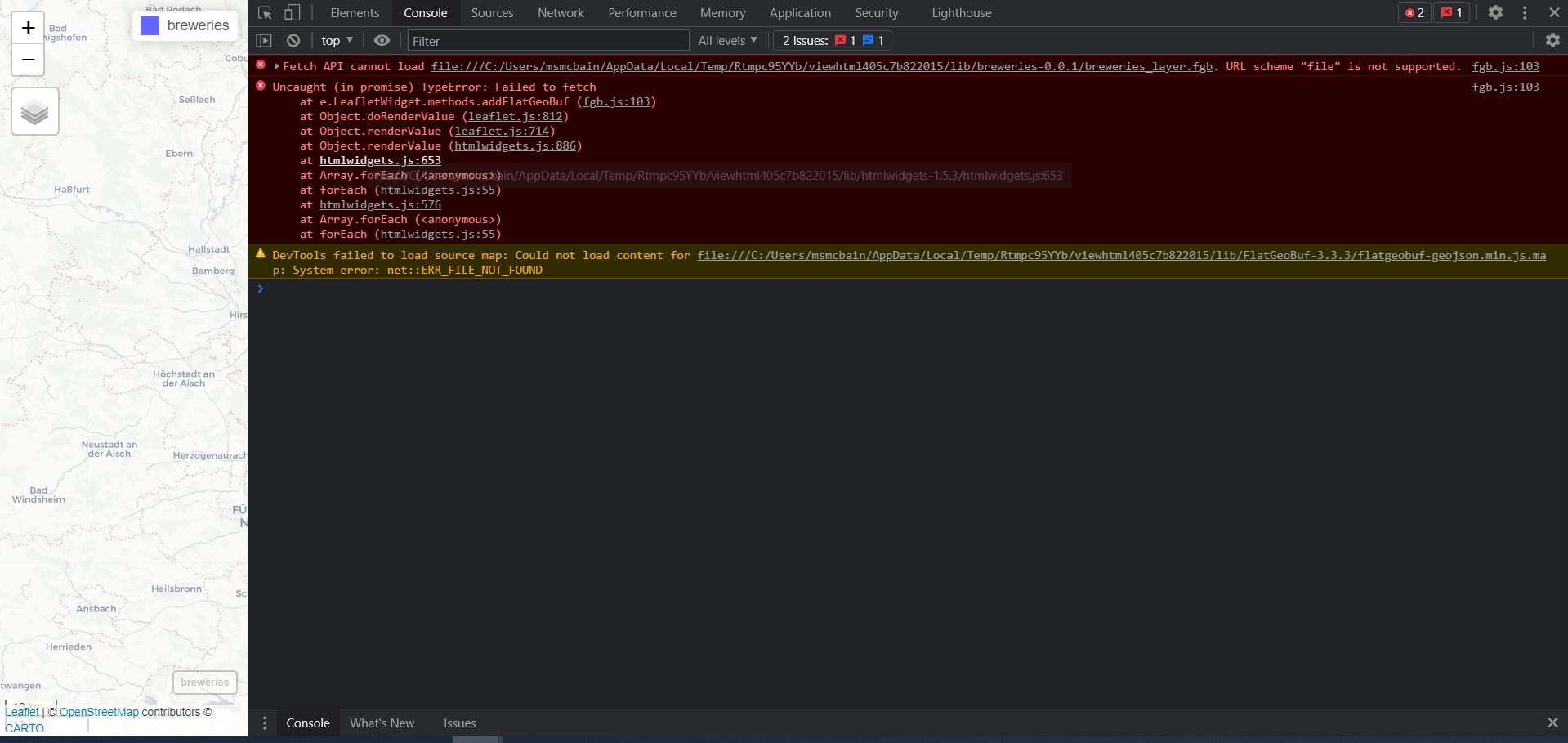Open the Lighthouse tab
This screenshot has height=743, width=1568.
click(x=962, y=13)
